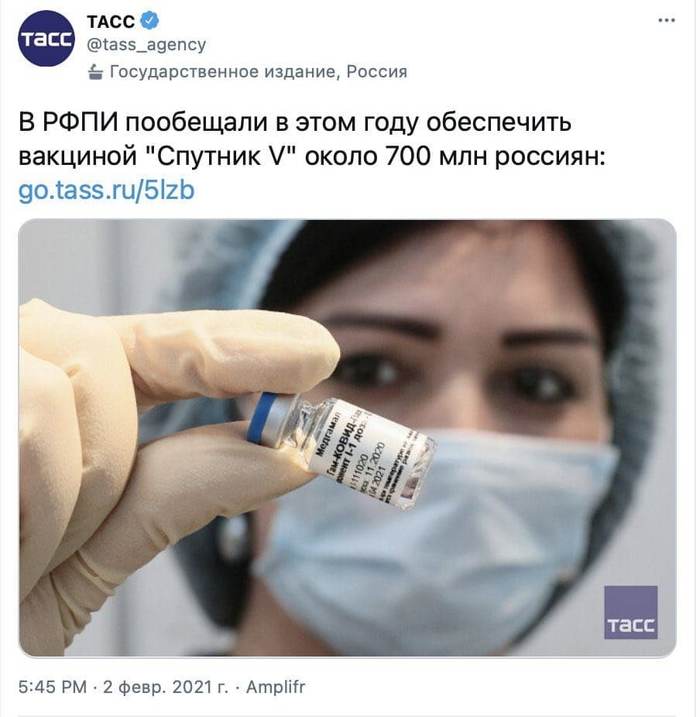The width and height of the screenshot is (700, 717).
Task: Click the blue verified badge
Action: click(x=150, y=21)
